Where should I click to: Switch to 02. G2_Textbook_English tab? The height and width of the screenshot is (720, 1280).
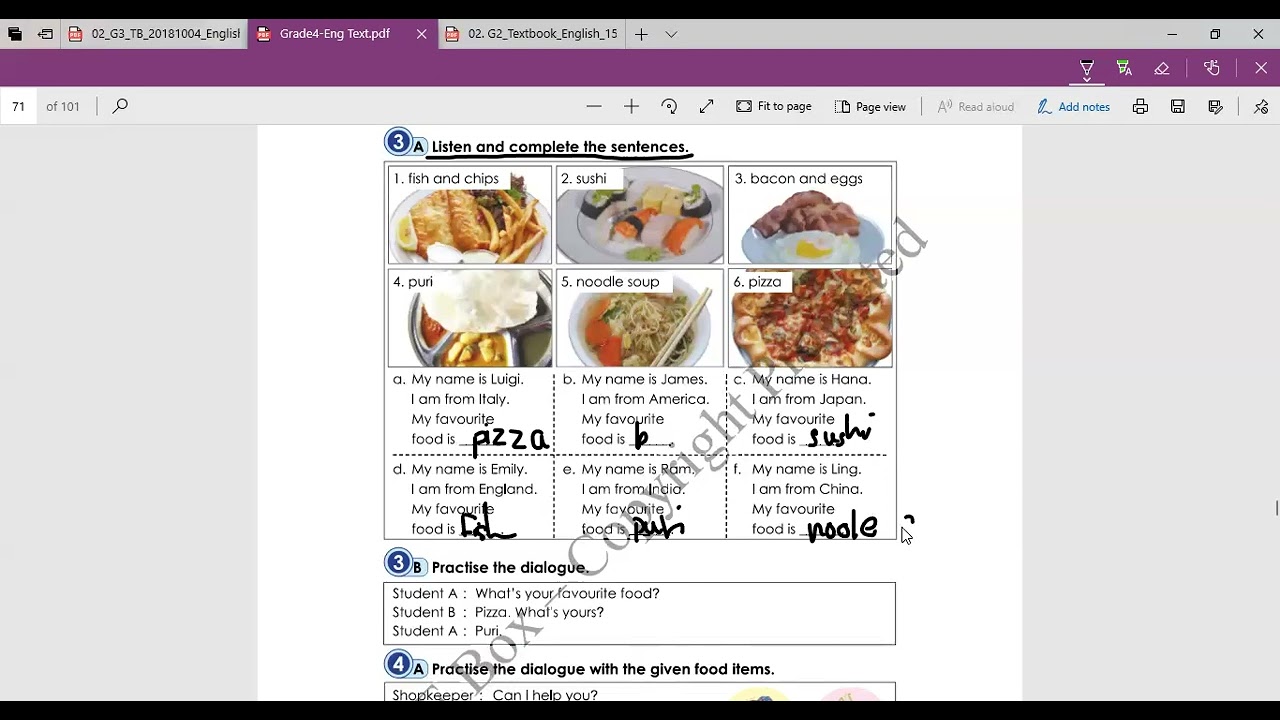pyautogui.click(x=531, y=34)
